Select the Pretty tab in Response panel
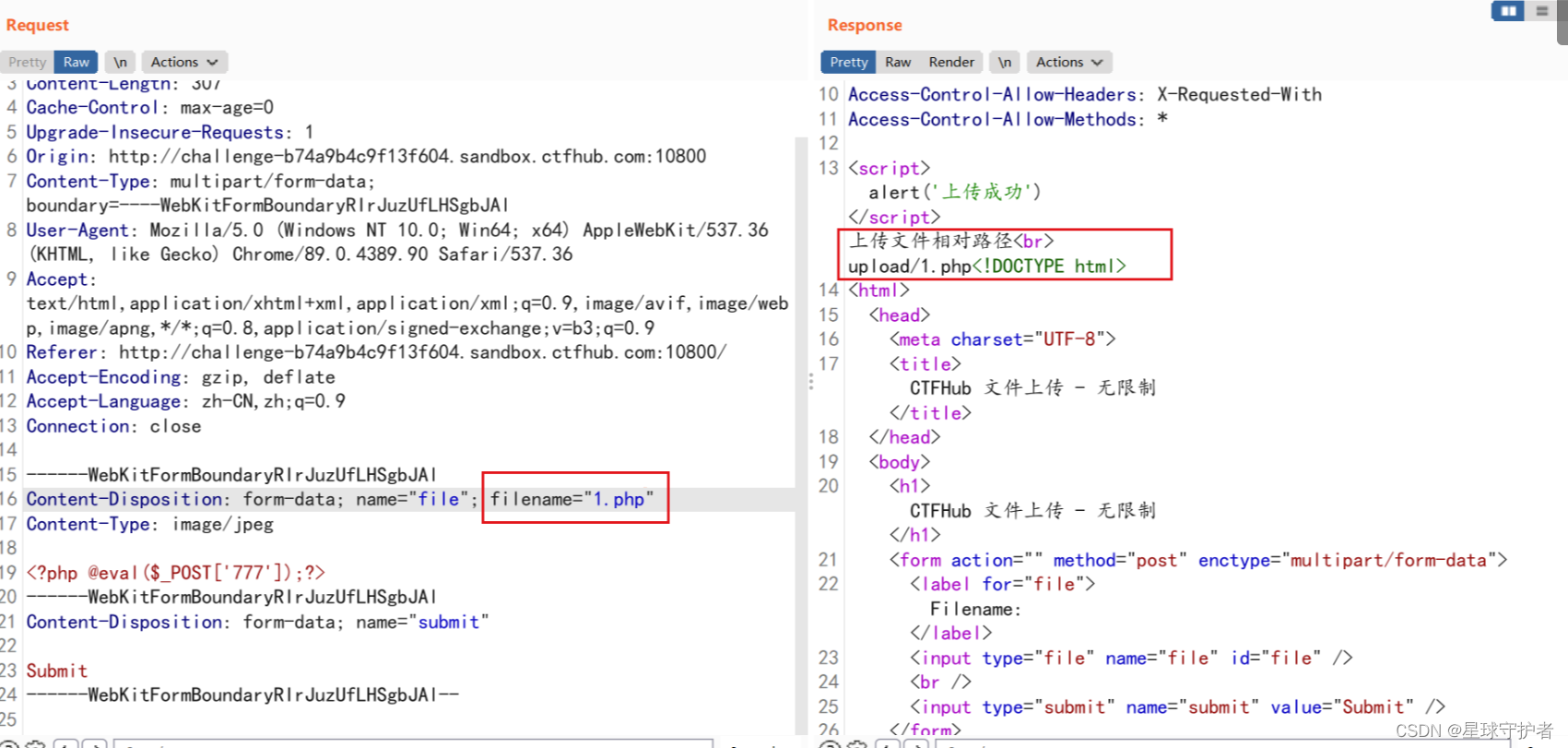 848,62
